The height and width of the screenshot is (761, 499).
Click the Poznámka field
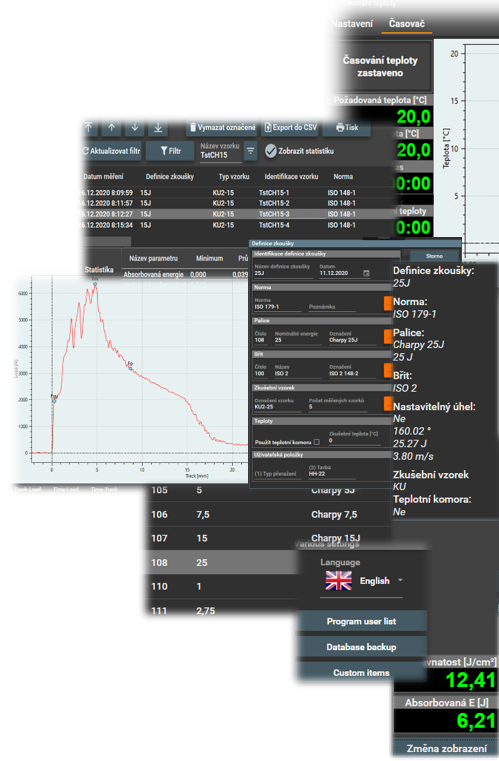click(x=332, y=307)
